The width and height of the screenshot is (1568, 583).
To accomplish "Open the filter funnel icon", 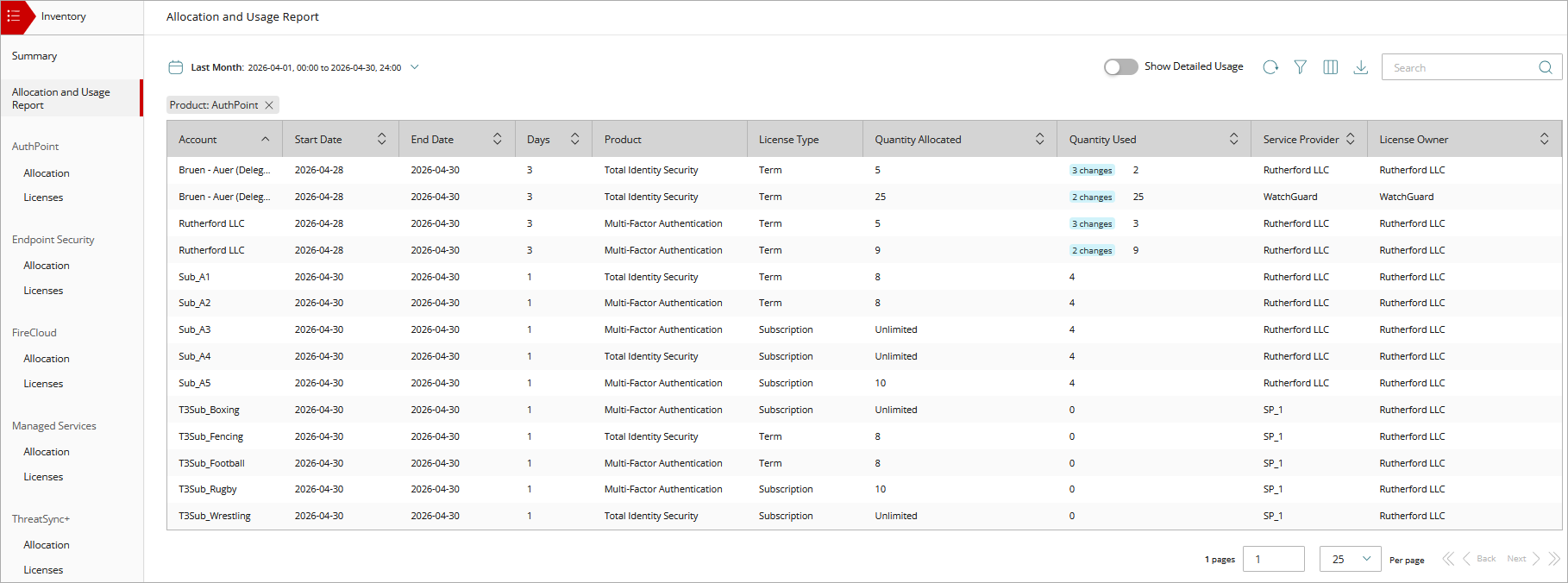I will tap(1301, 67).
